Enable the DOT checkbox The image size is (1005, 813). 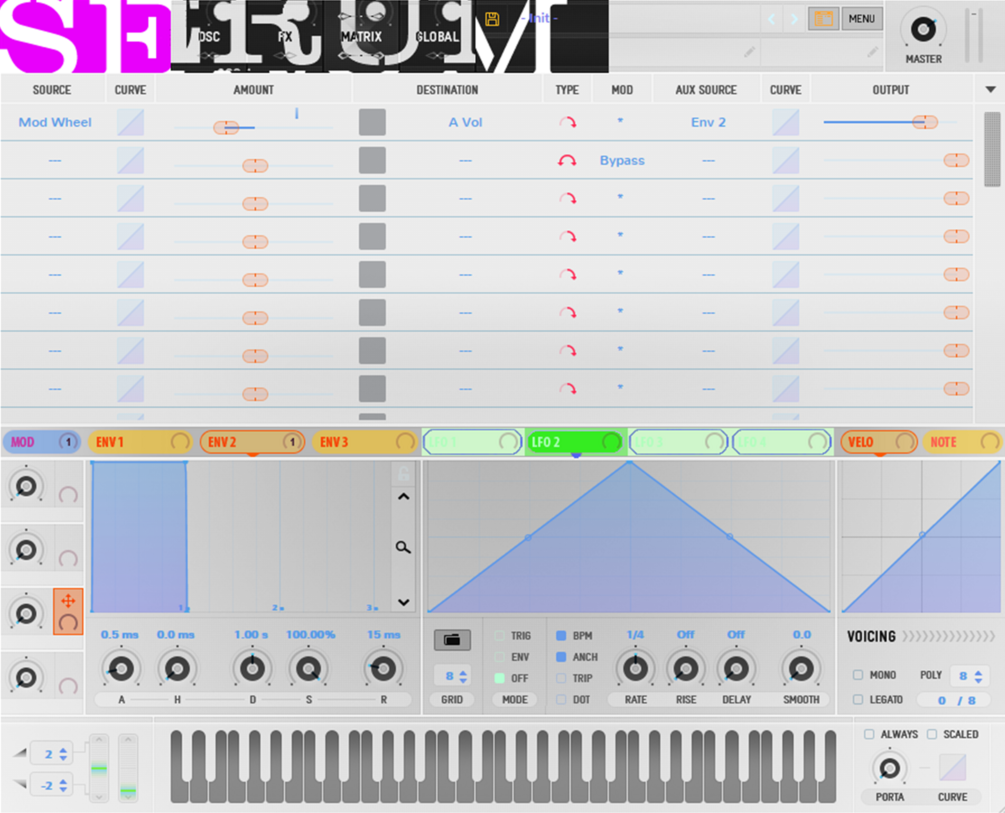[561, 700]
